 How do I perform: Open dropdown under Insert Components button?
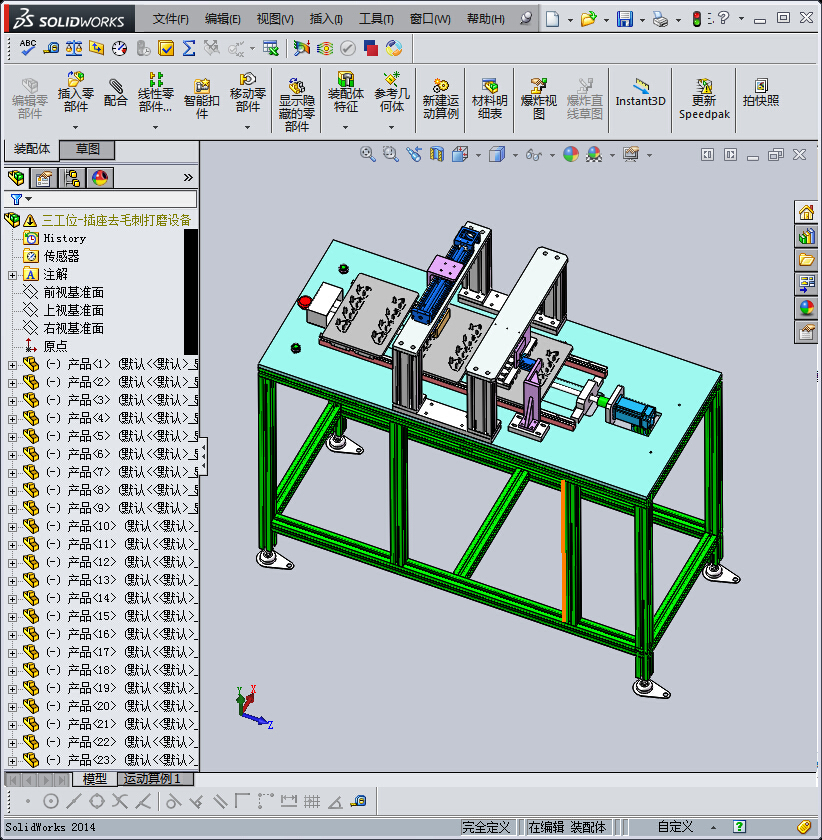click(76, 128)
